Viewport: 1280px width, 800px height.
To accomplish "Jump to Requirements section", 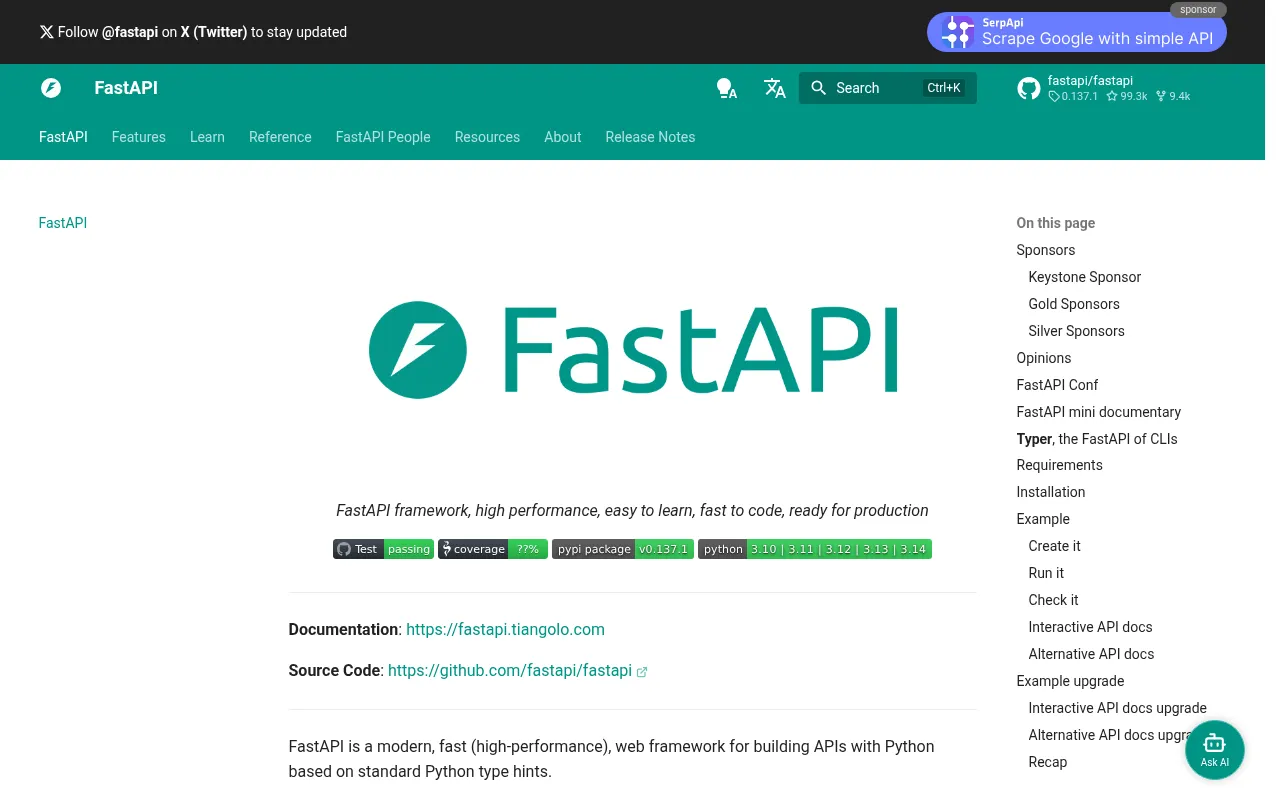I will (x=1060, y=465).
